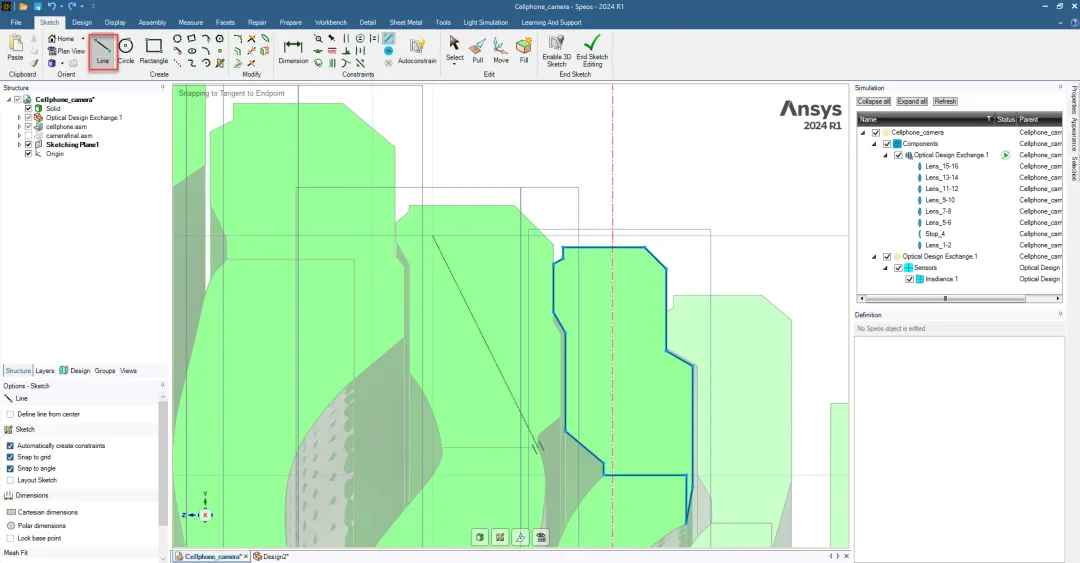Open the Select tool dropdown arrow
The height and width of the screenshot is (563, 1080).
(x=454, y=65)
